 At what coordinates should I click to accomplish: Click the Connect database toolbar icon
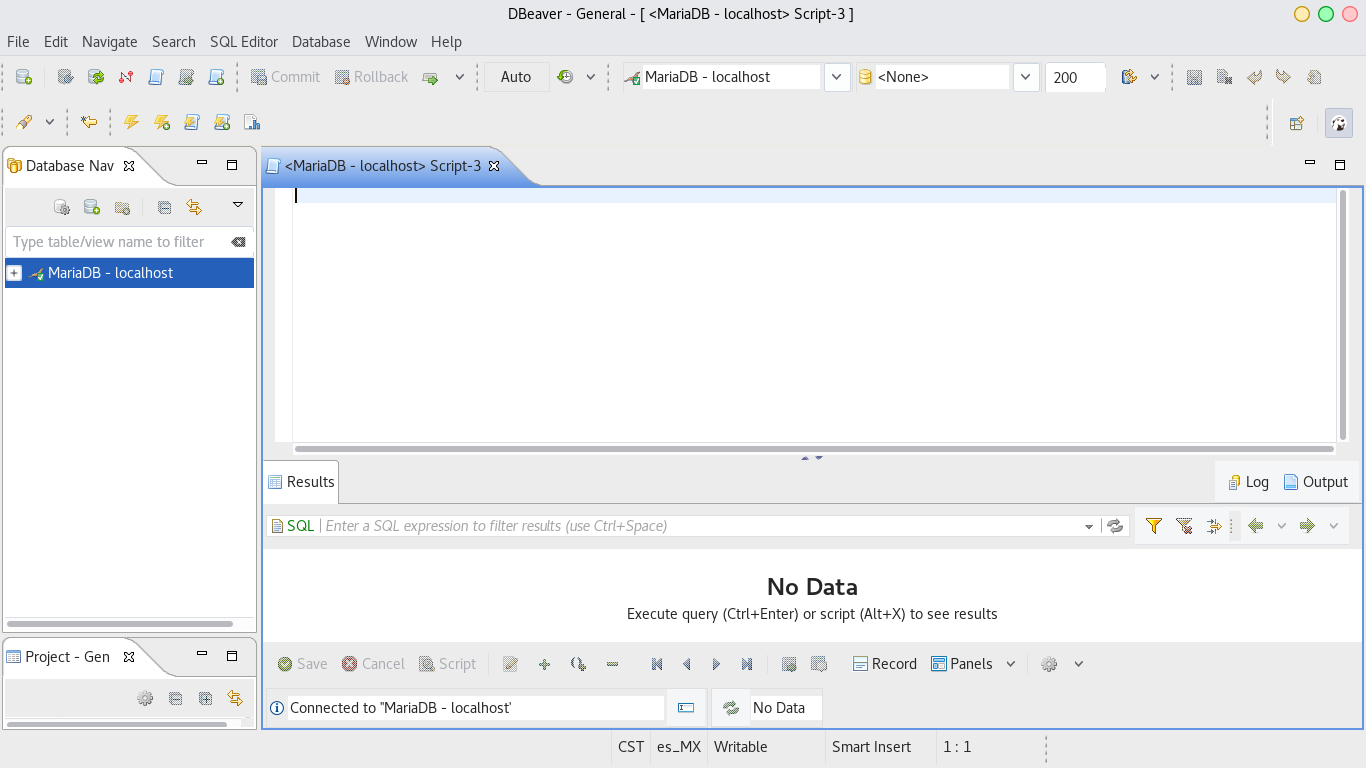click(x=66, y=77)
